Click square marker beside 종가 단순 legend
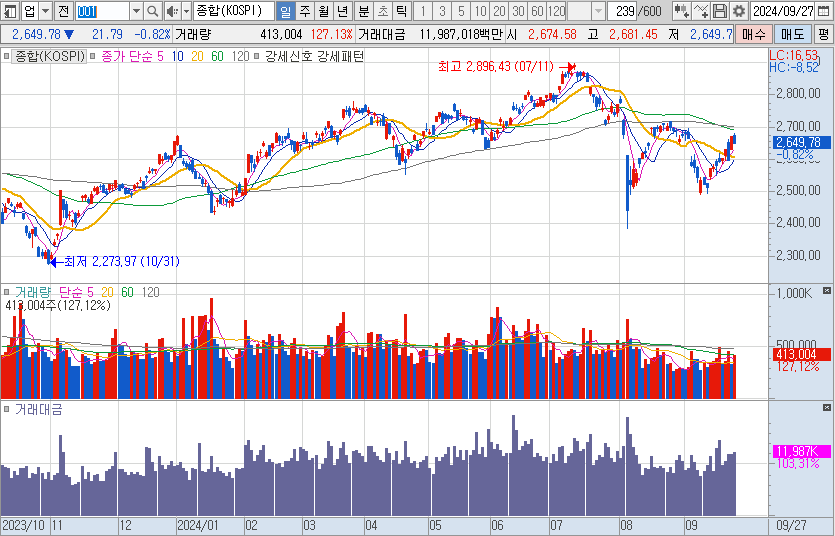The image size is (835, 536). [93, 56]
